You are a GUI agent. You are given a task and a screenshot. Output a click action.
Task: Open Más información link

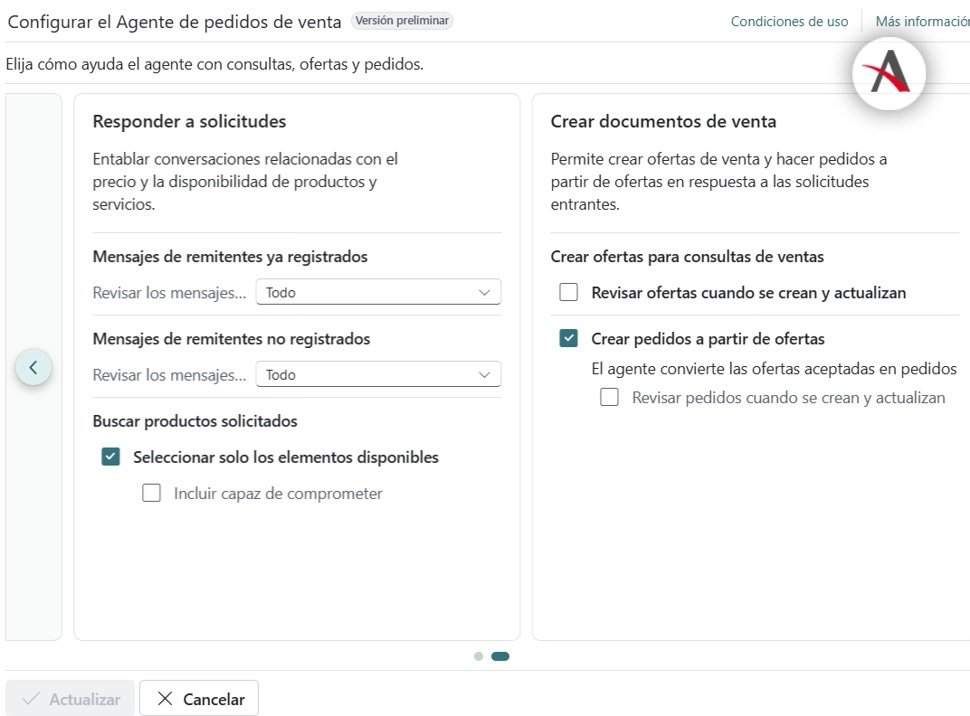pyautogui.click(x=922, y=21)
